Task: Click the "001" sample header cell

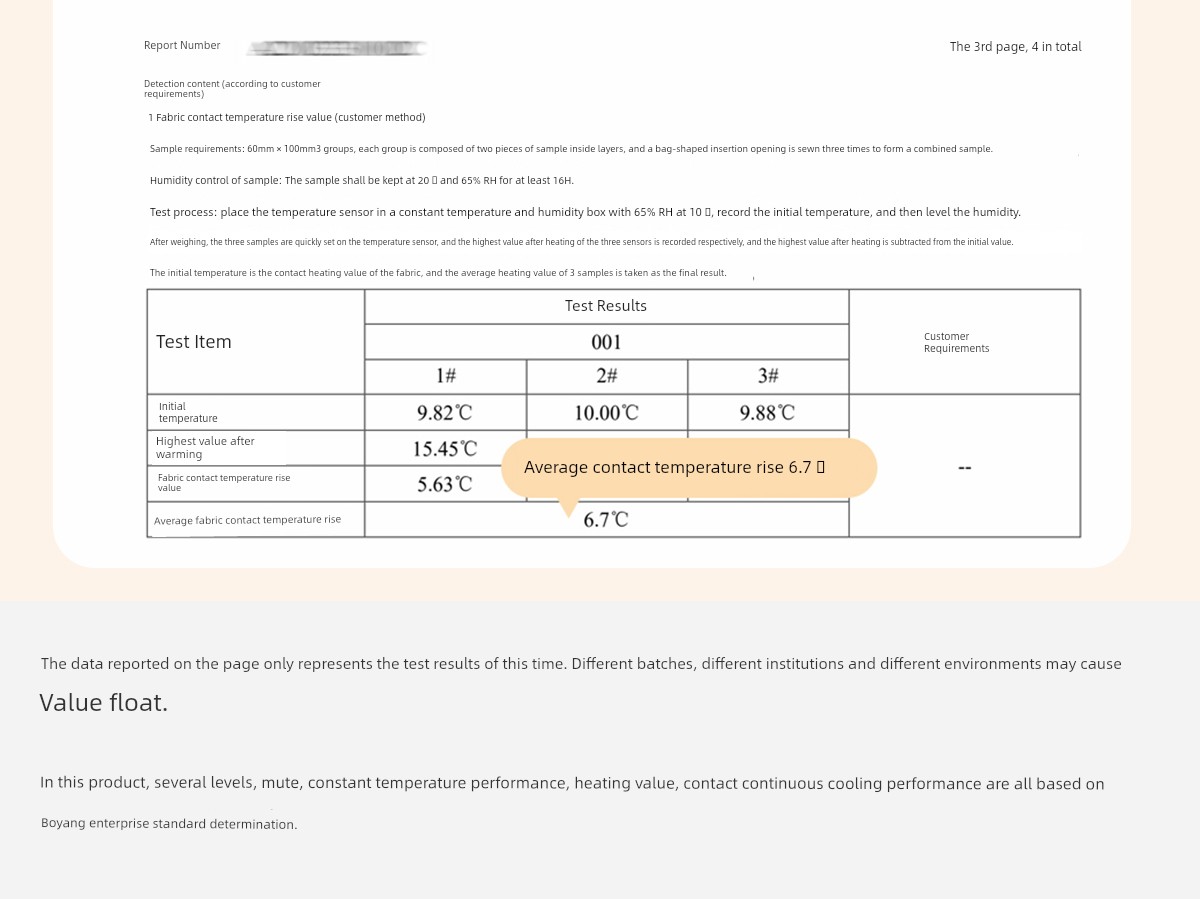Action: pos(606,342)
